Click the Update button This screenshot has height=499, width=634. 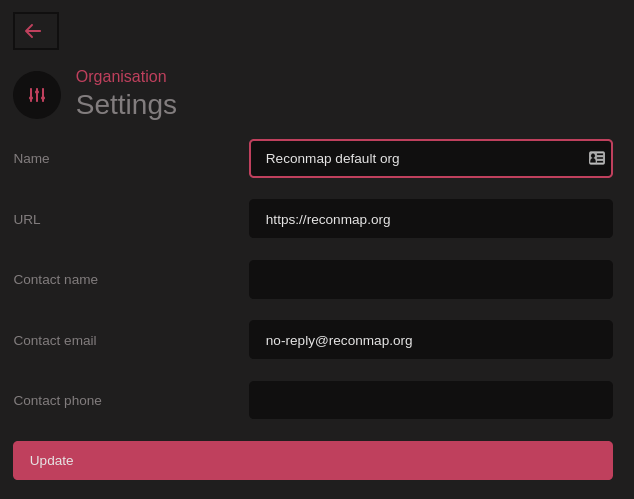click(x=313, y=461)
